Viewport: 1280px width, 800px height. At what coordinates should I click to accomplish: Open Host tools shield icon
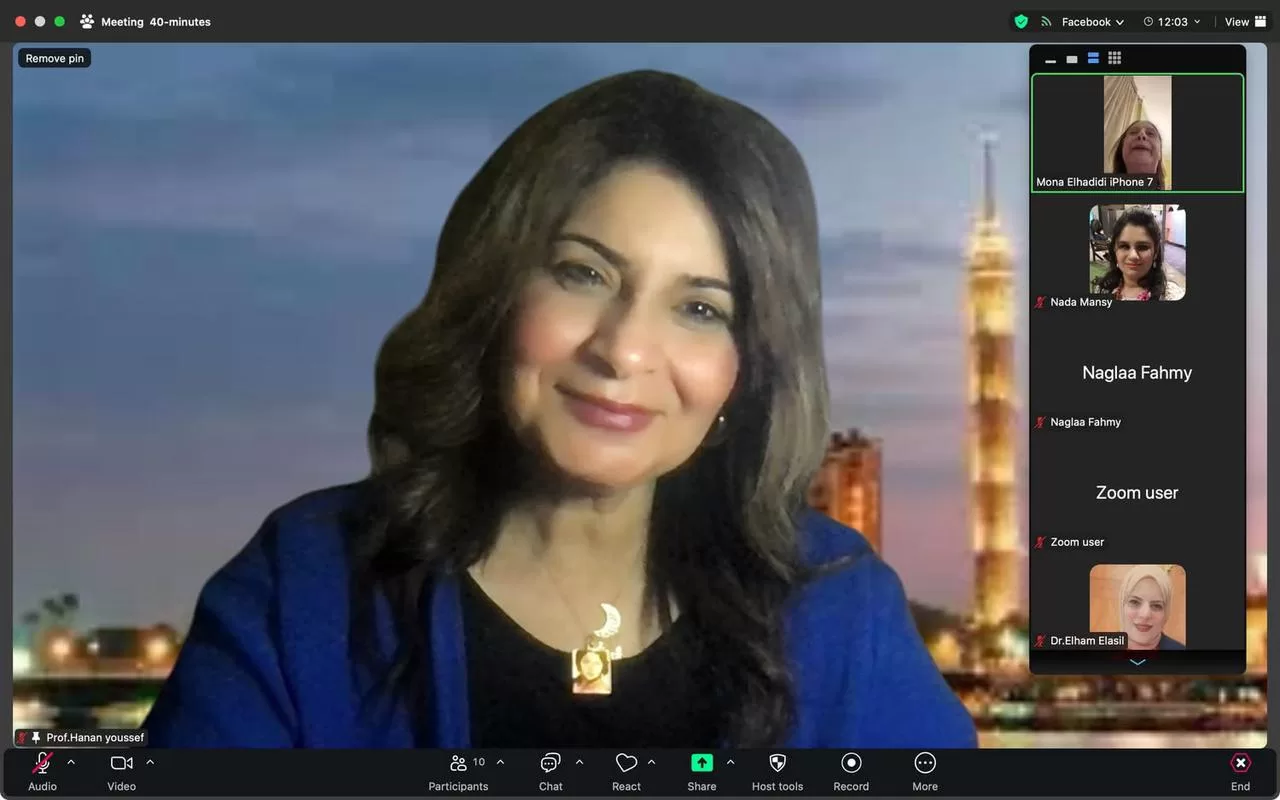[777, 764]
